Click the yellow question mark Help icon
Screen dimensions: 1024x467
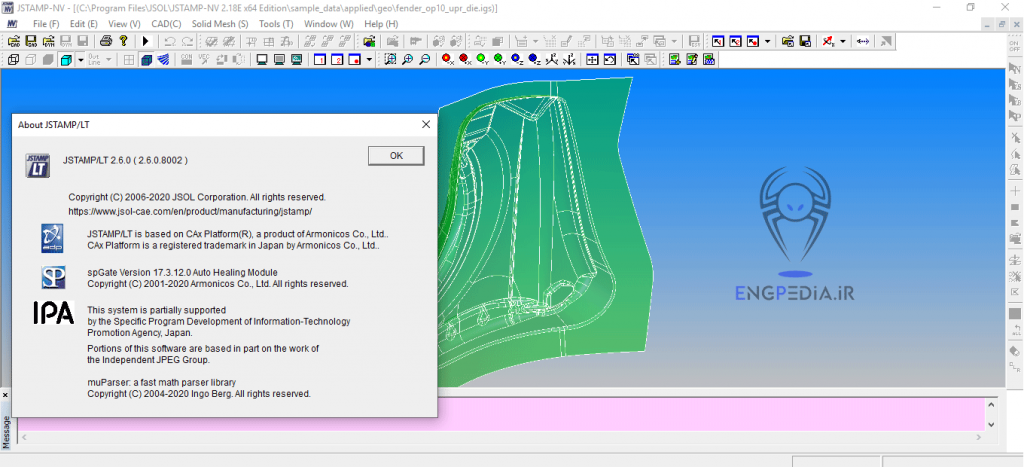(122, 41)
